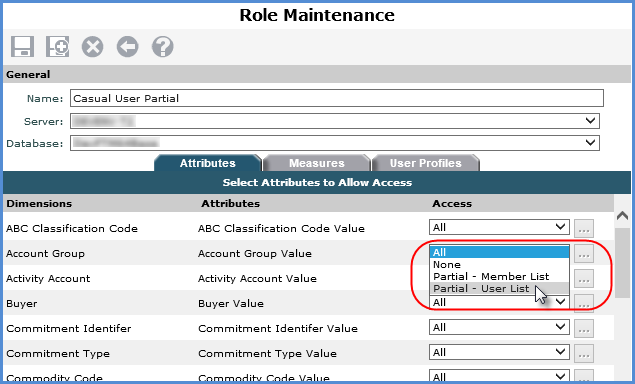Click ellipsis button for ABC Classification Code
Image resolution: width=635 pixels, height=384 pixels.
tap(584, 228)
